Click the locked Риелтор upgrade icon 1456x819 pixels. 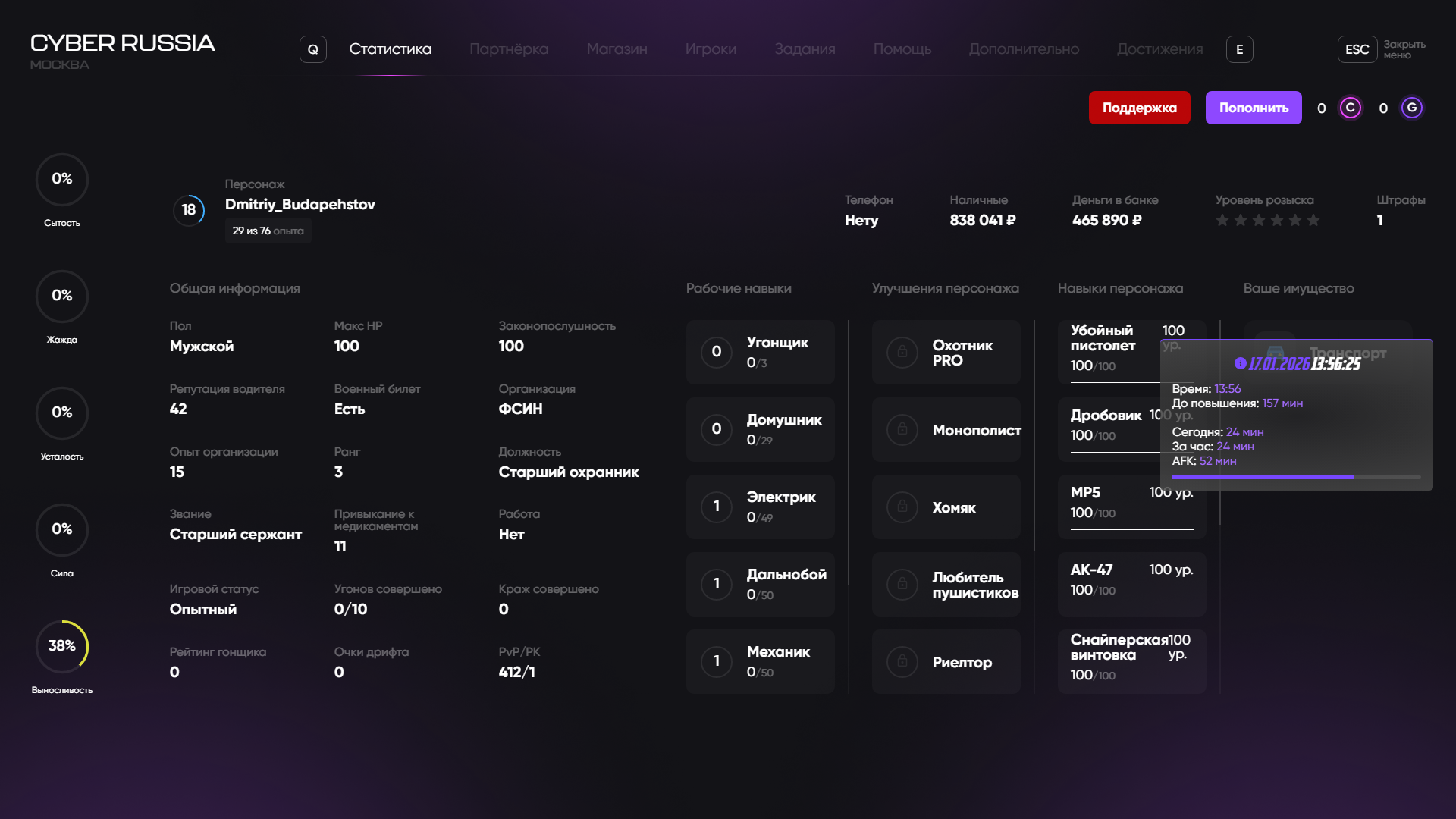(x=902, y=661)
